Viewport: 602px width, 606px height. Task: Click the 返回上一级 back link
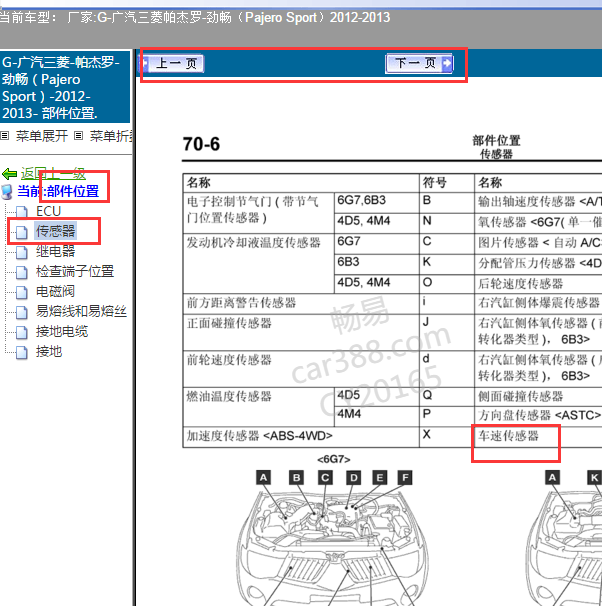coord(53,174)
